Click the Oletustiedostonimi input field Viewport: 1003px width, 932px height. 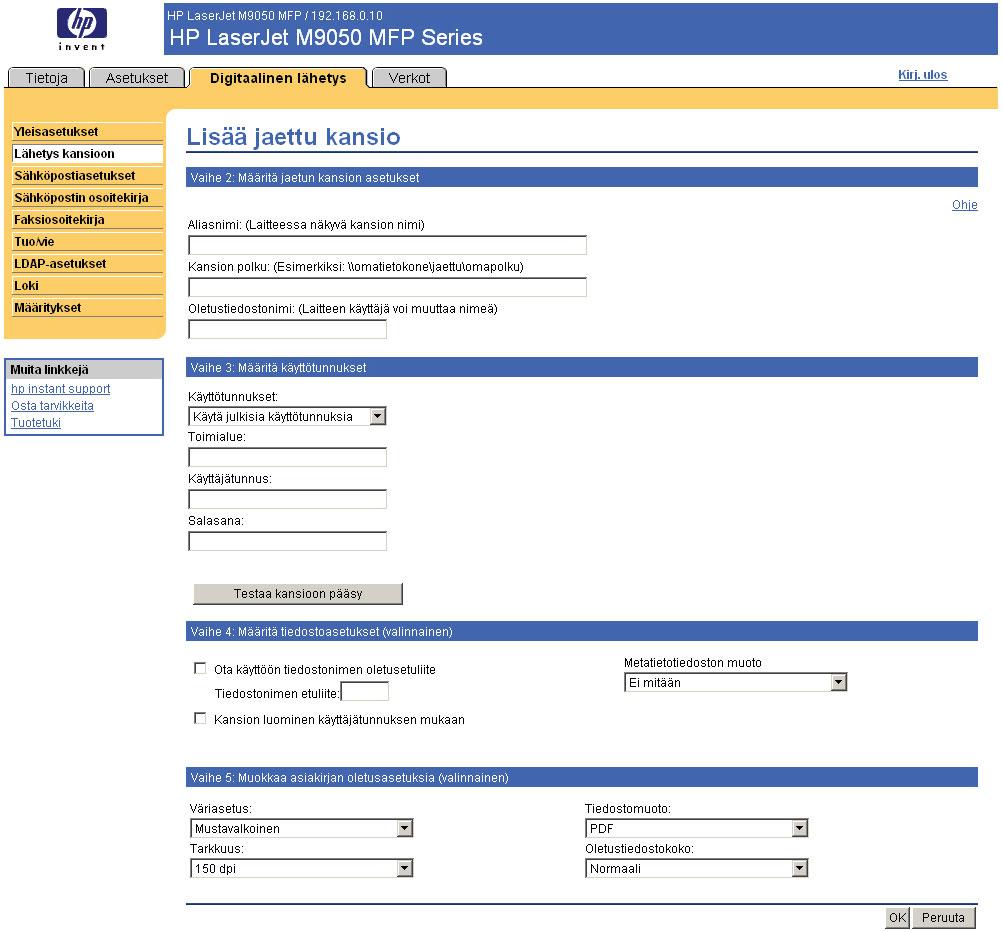[x=287, y=329]
